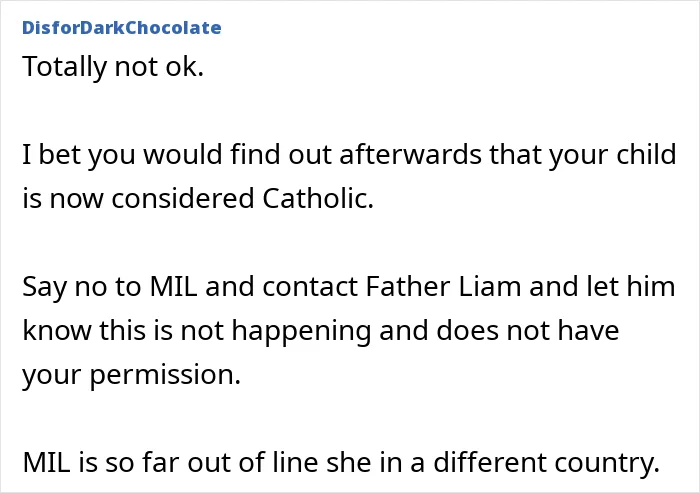Click the name 'Father Liam' in the text
Image resolution: width=700 pixels, height=493 pixels.
point(443,286)
